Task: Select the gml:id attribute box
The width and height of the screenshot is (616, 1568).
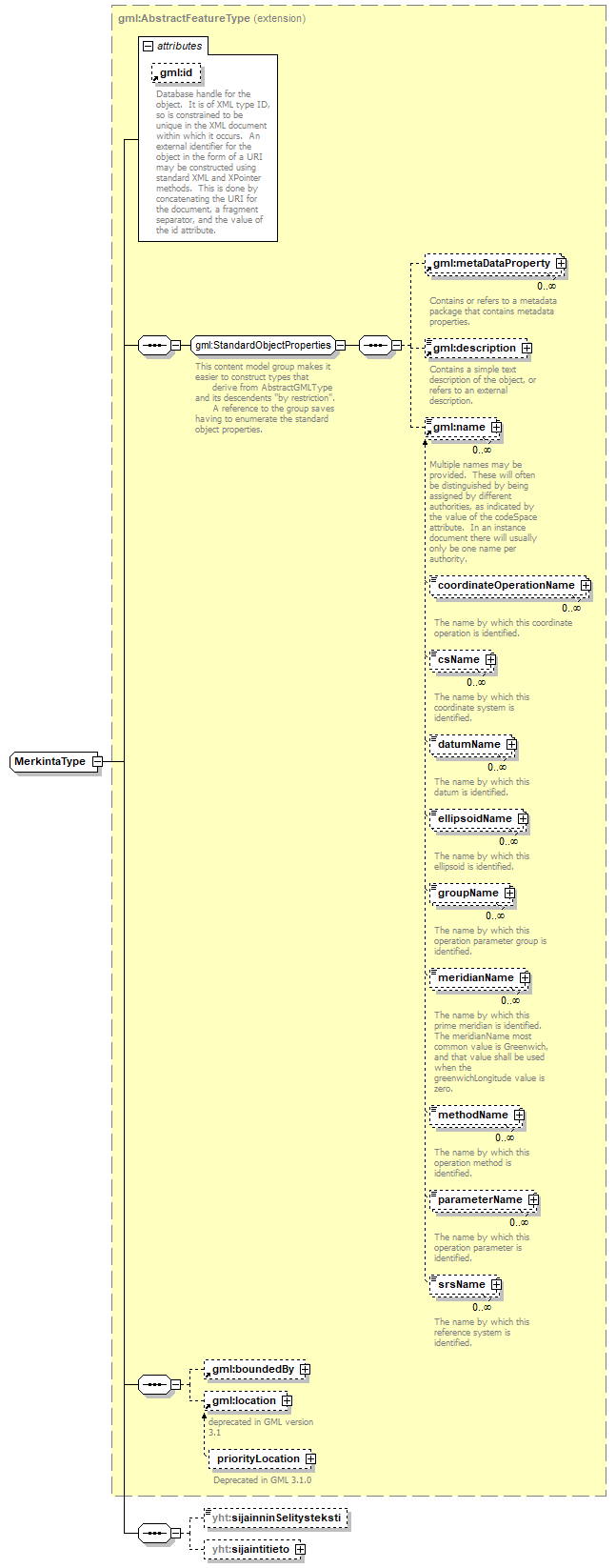Action: click(x=176, y=73)
